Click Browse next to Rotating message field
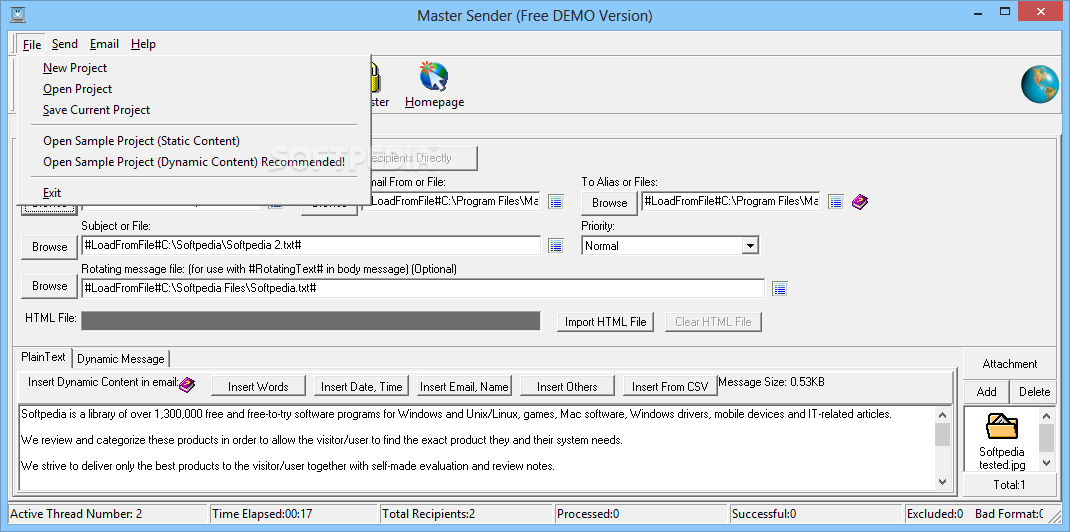 coord(49,286)
